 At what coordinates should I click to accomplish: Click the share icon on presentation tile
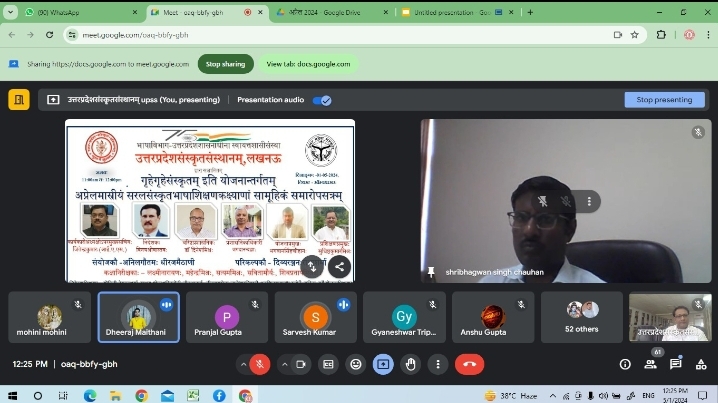click(339, 266)
